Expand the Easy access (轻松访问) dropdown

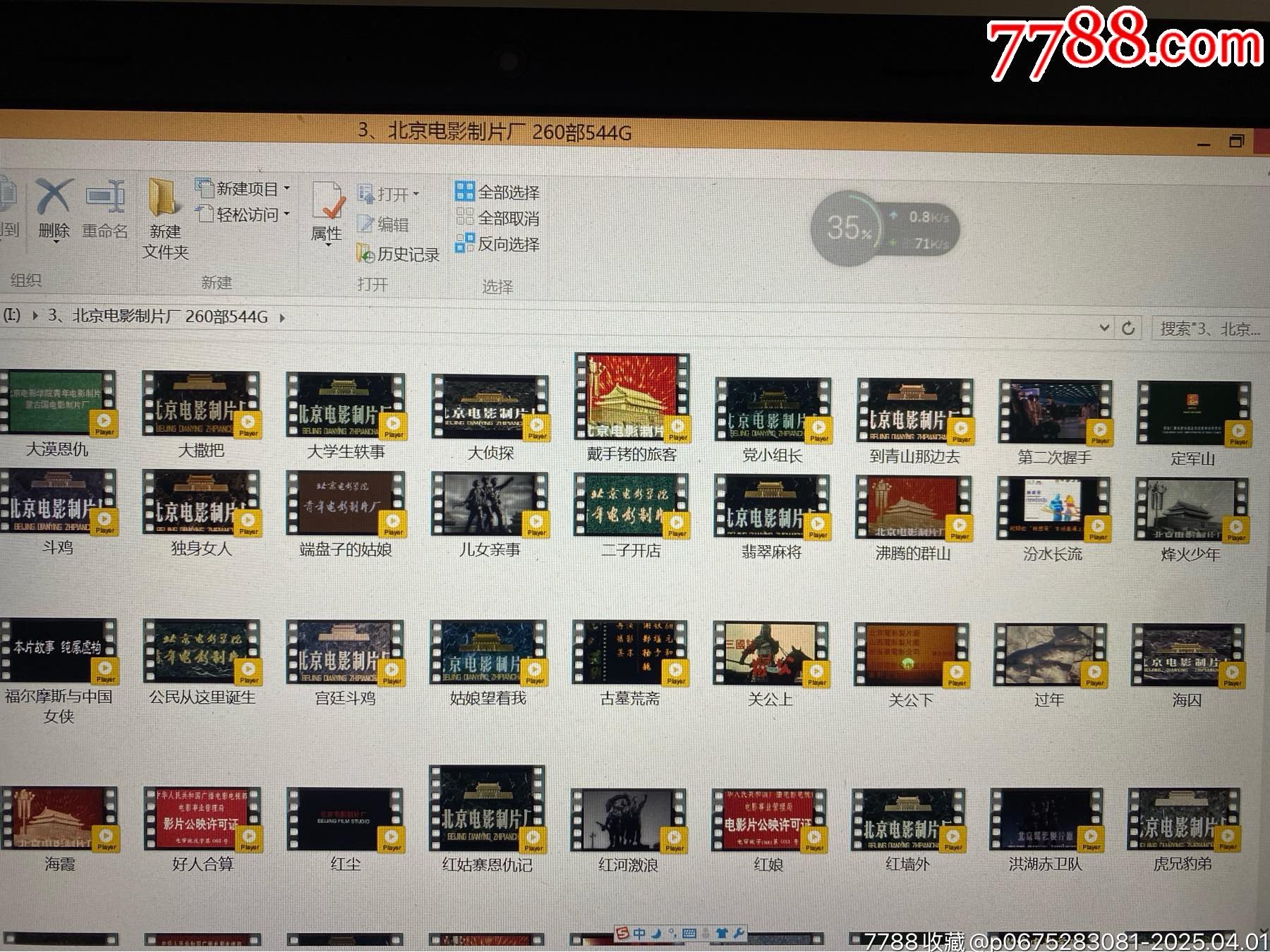pyautogui.click(x=243, y=214)
